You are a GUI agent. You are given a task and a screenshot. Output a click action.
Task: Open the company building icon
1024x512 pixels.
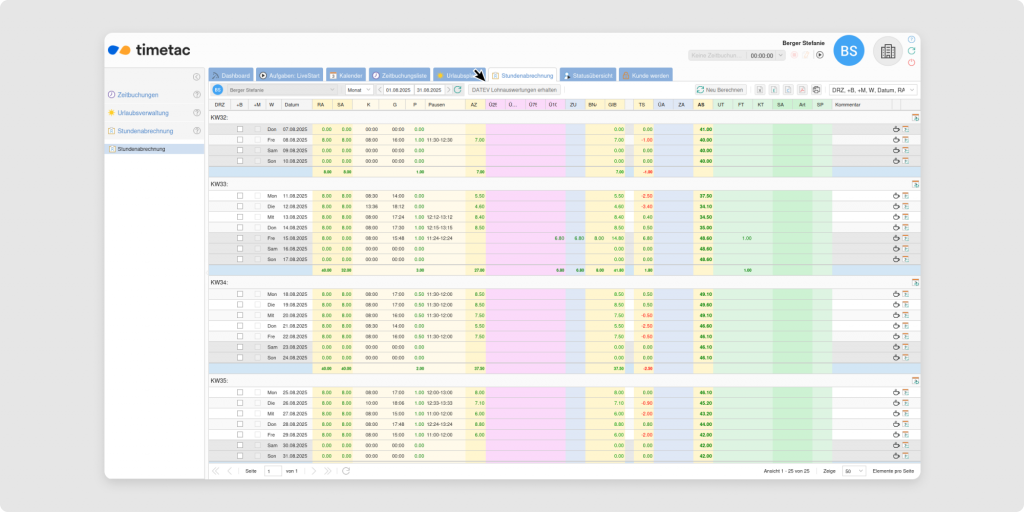coord(886,51)
